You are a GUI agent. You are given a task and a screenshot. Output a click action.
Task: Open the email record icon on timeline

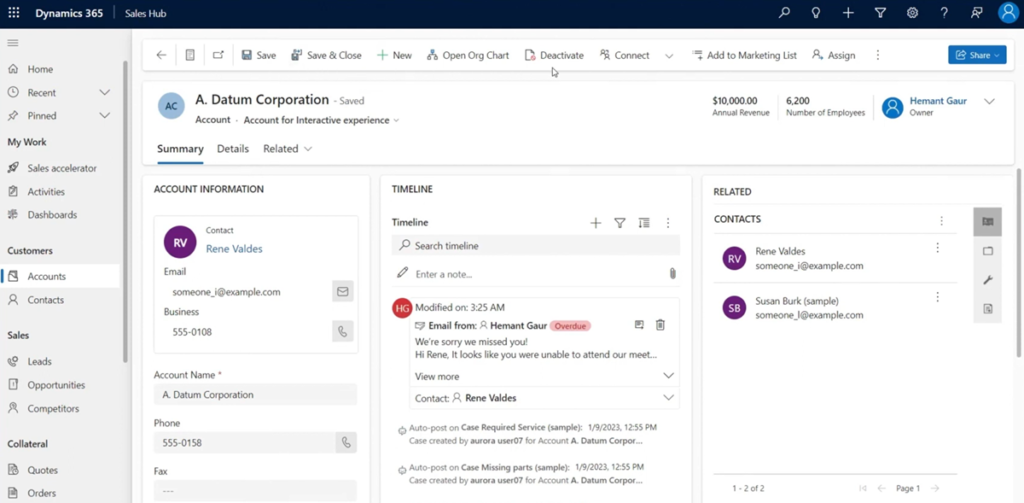(x=639, y=325)
